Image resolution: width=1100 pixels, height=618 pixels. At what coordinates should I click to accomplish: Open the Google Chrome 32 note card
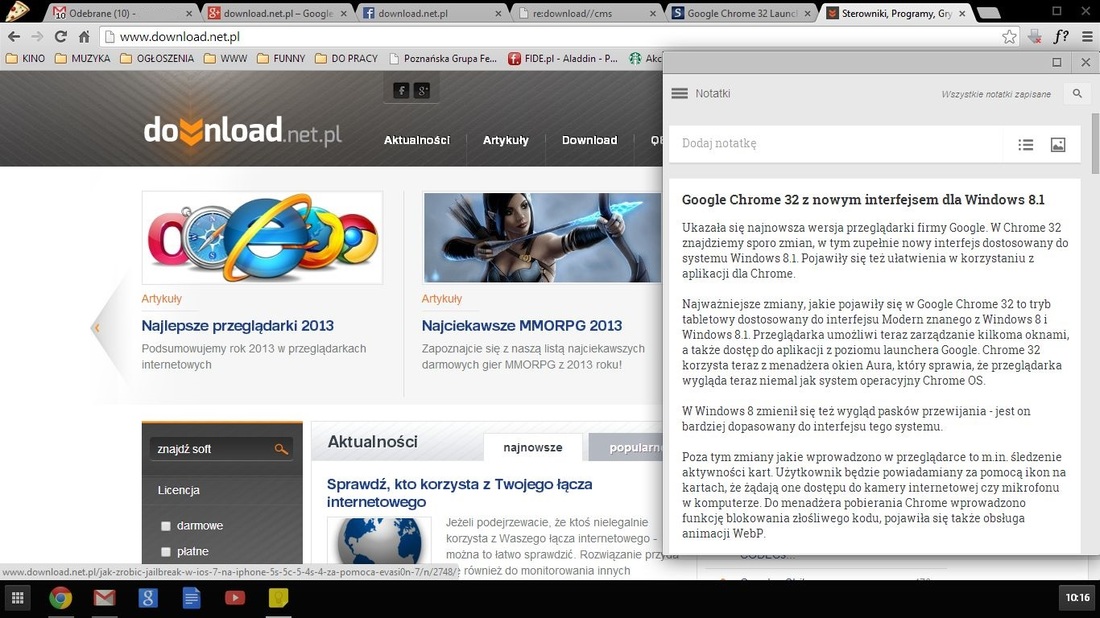874,365
